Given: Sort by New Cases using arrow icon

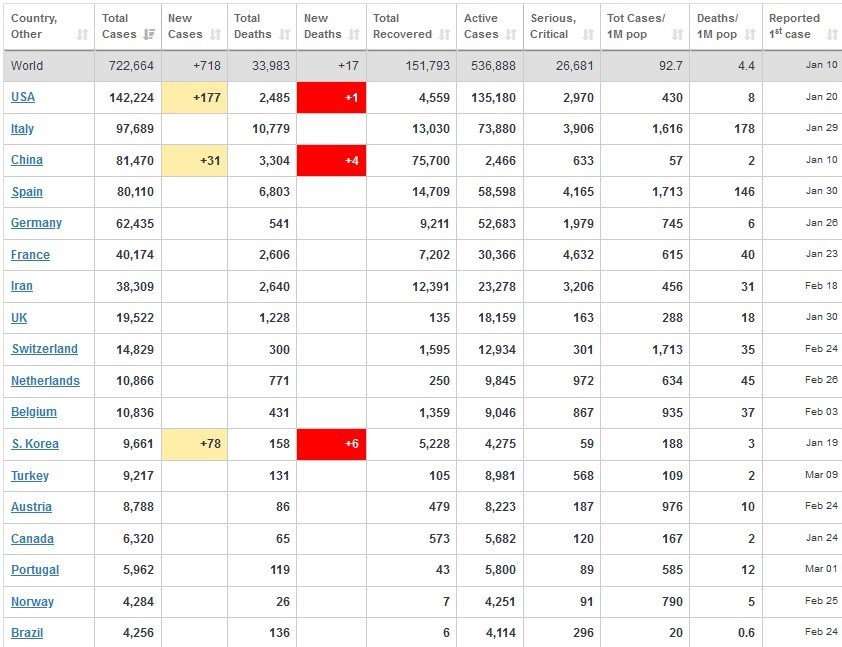Looking at the screenshot, I should click(215, 35).
